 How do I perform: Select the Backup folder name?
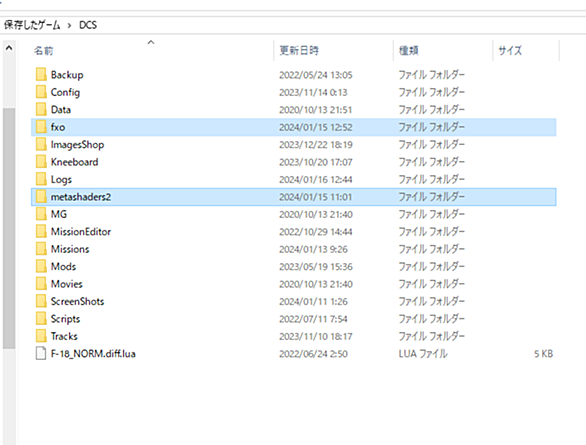(67, 75)
